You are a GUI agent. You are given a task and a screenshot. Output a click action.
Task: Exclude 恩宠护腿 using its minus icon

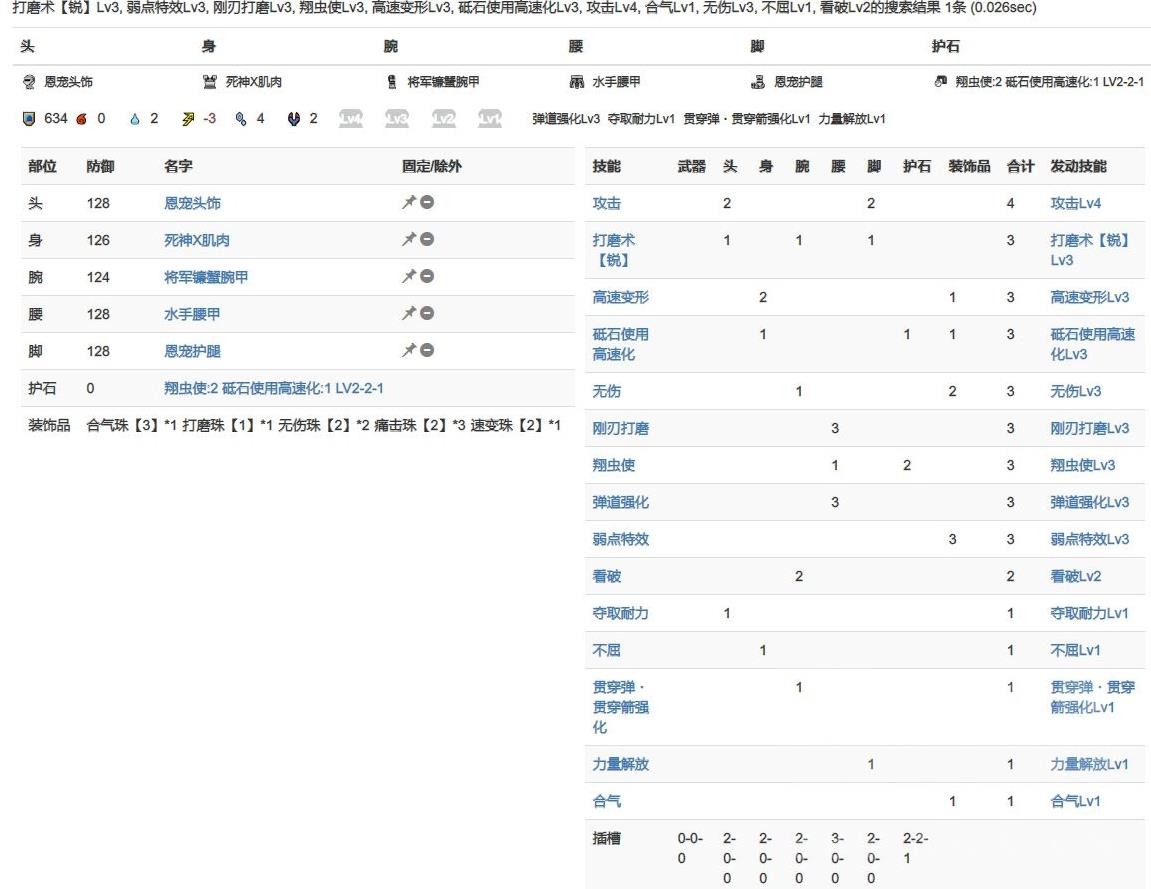[x=427, y=350]
